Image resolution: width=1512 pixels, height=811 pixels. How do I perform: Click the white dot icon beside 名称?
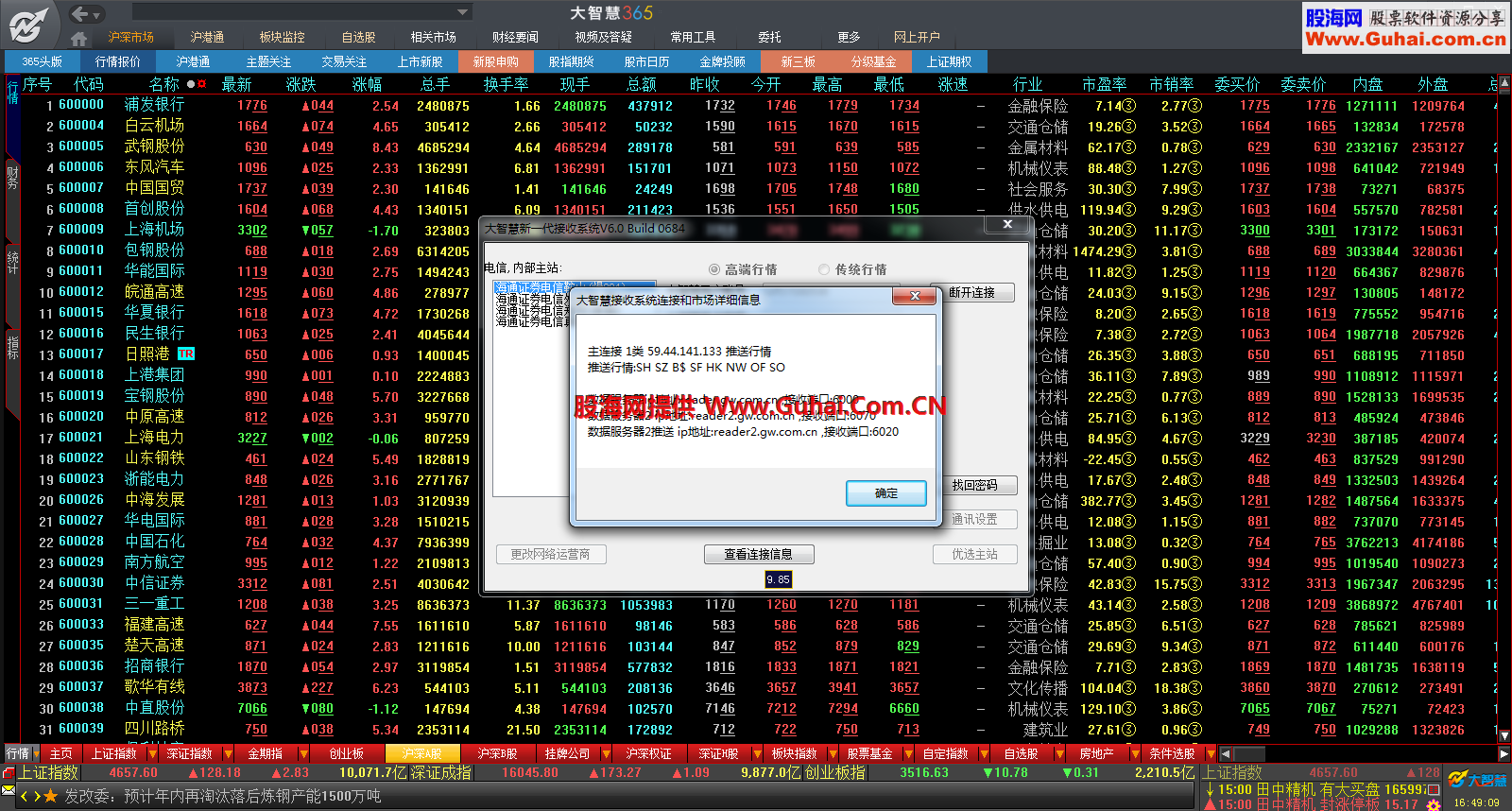click(x=191, y=84)
